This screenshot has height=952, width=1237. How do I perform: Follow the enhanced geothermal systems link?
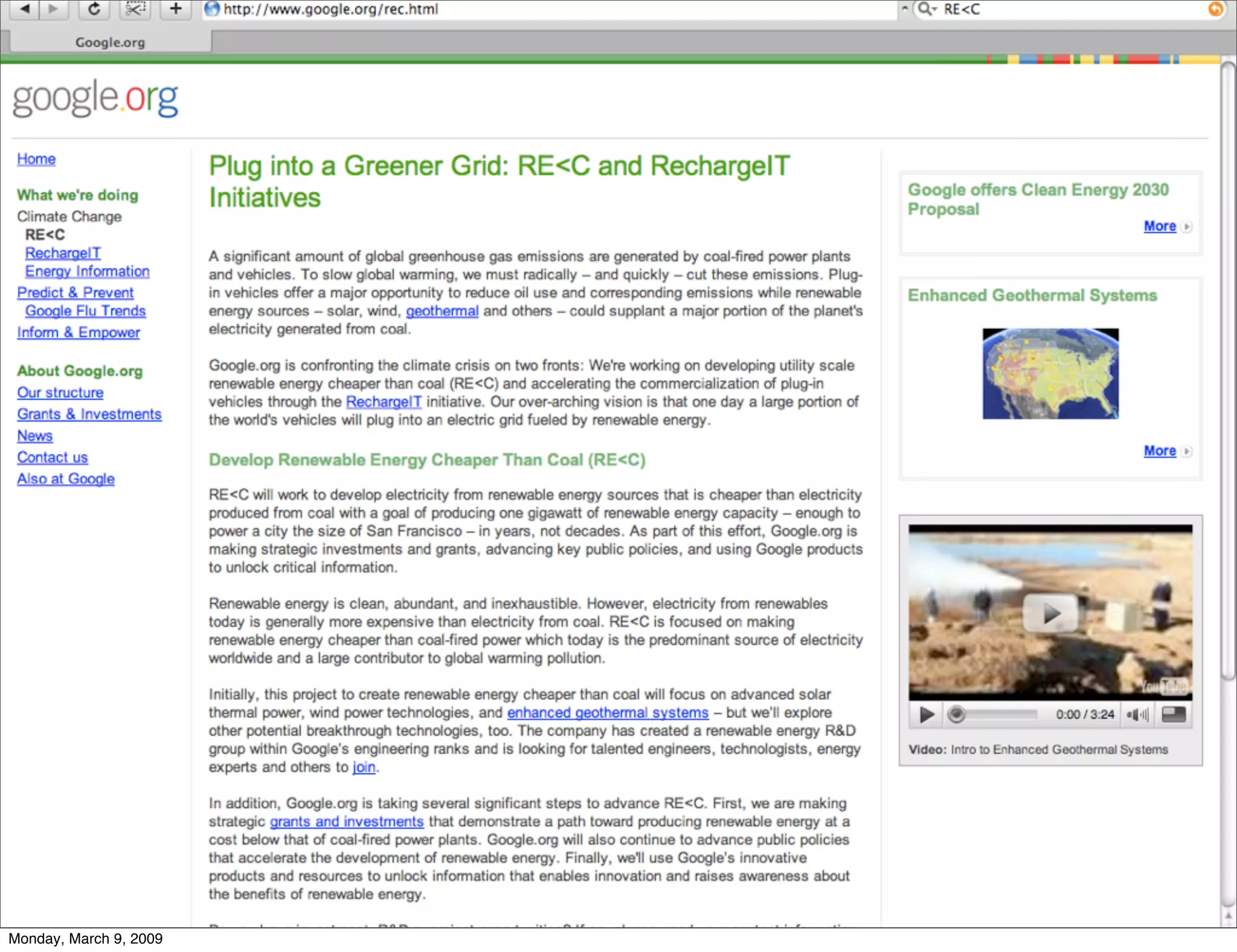608,713
